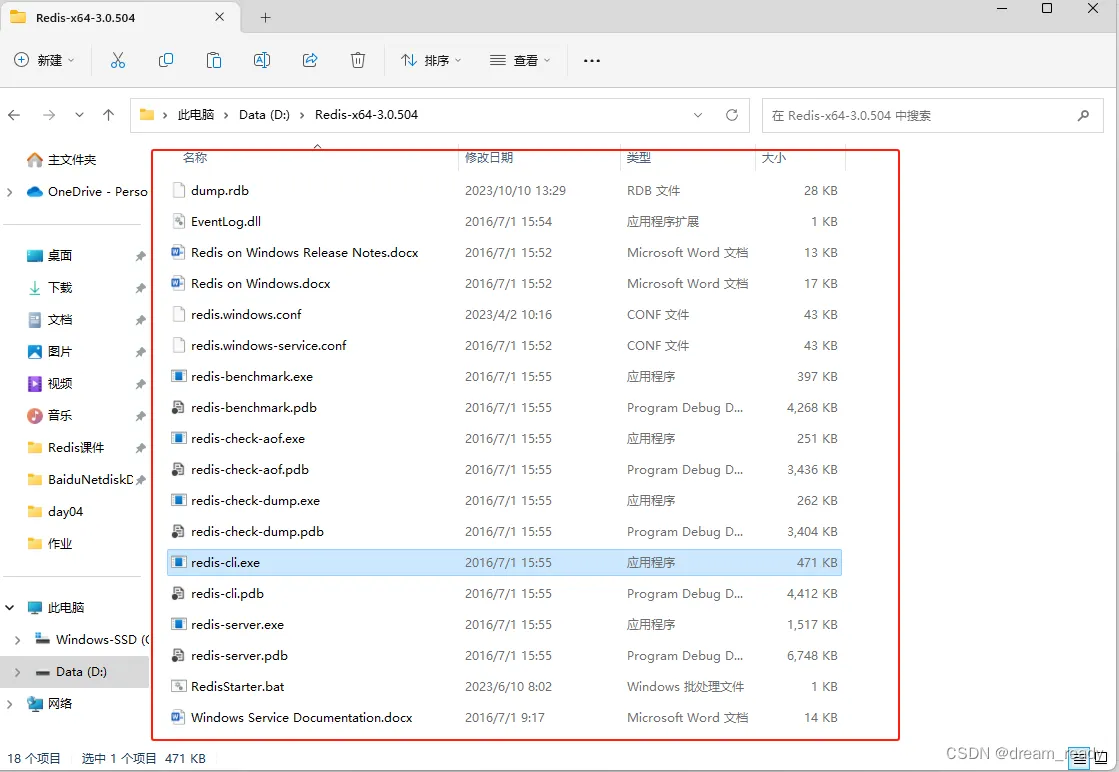
Task: Click the dump.rdb file icon
Action: pyautogui.click(x=179, y=191)
